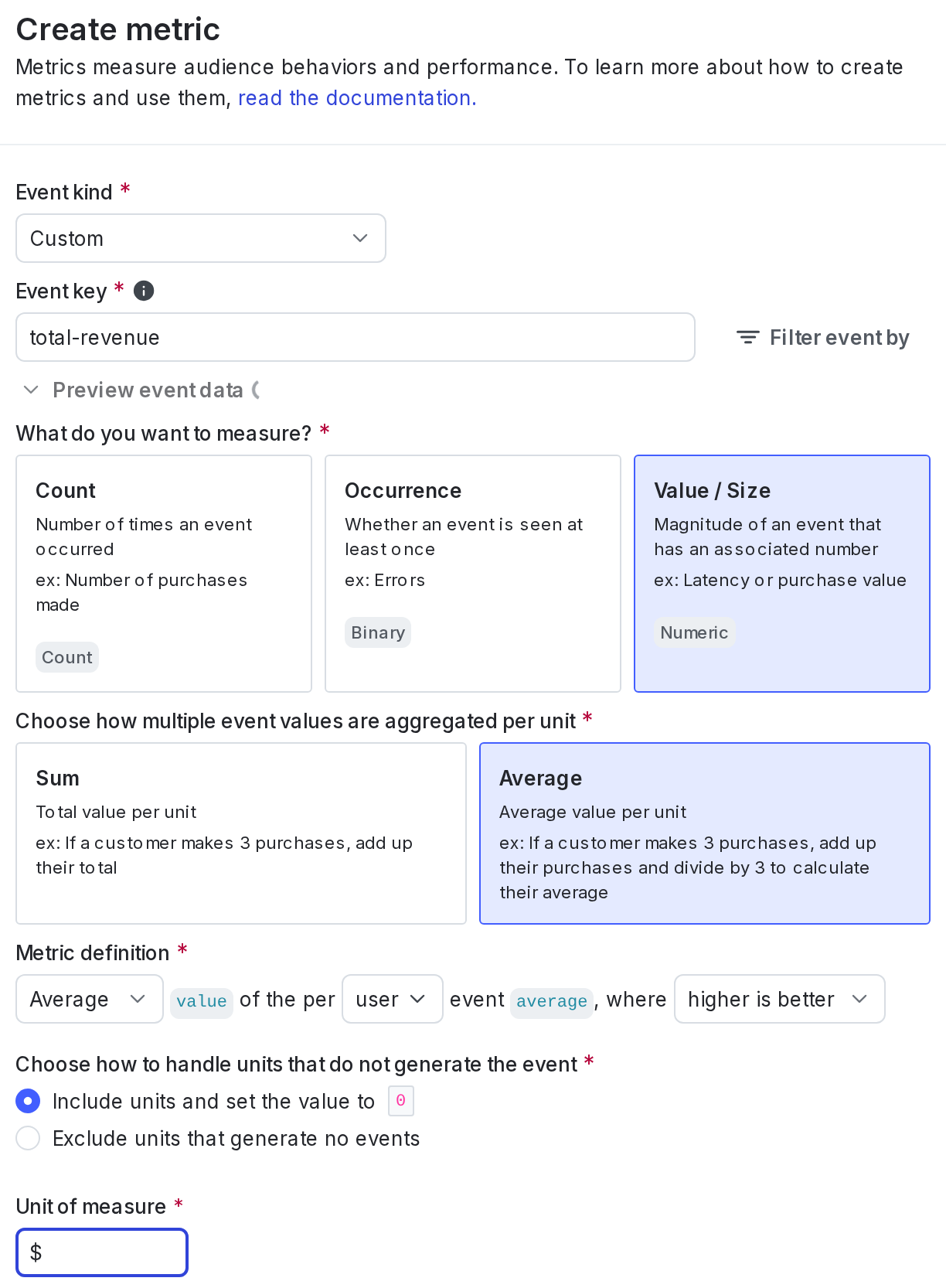Choose the Sum aggregation option
This screenshot has width=946, height=1288.
pos(240,833)
